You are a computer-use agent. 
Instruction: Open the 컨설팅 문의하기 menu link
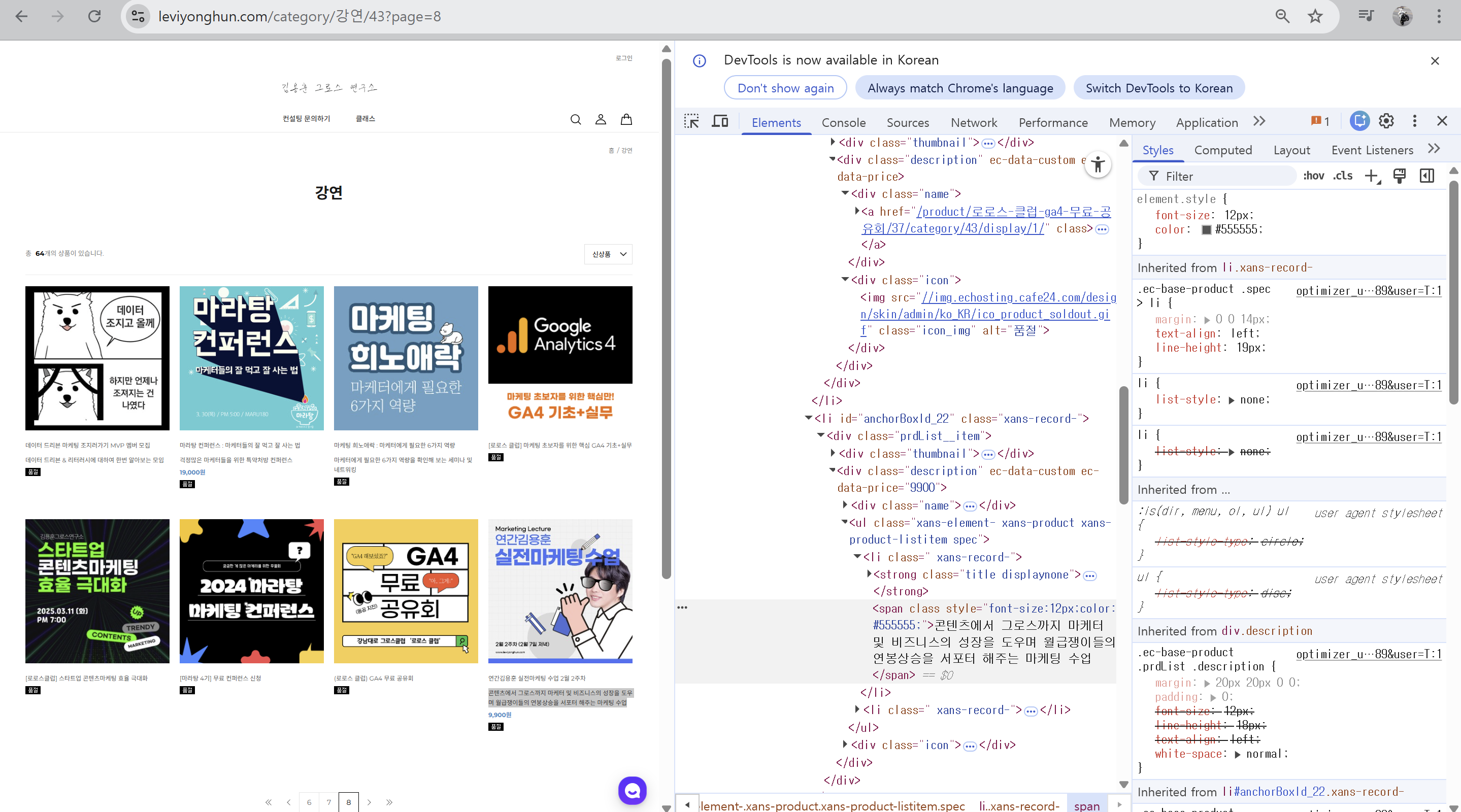[x=306, y=119]
